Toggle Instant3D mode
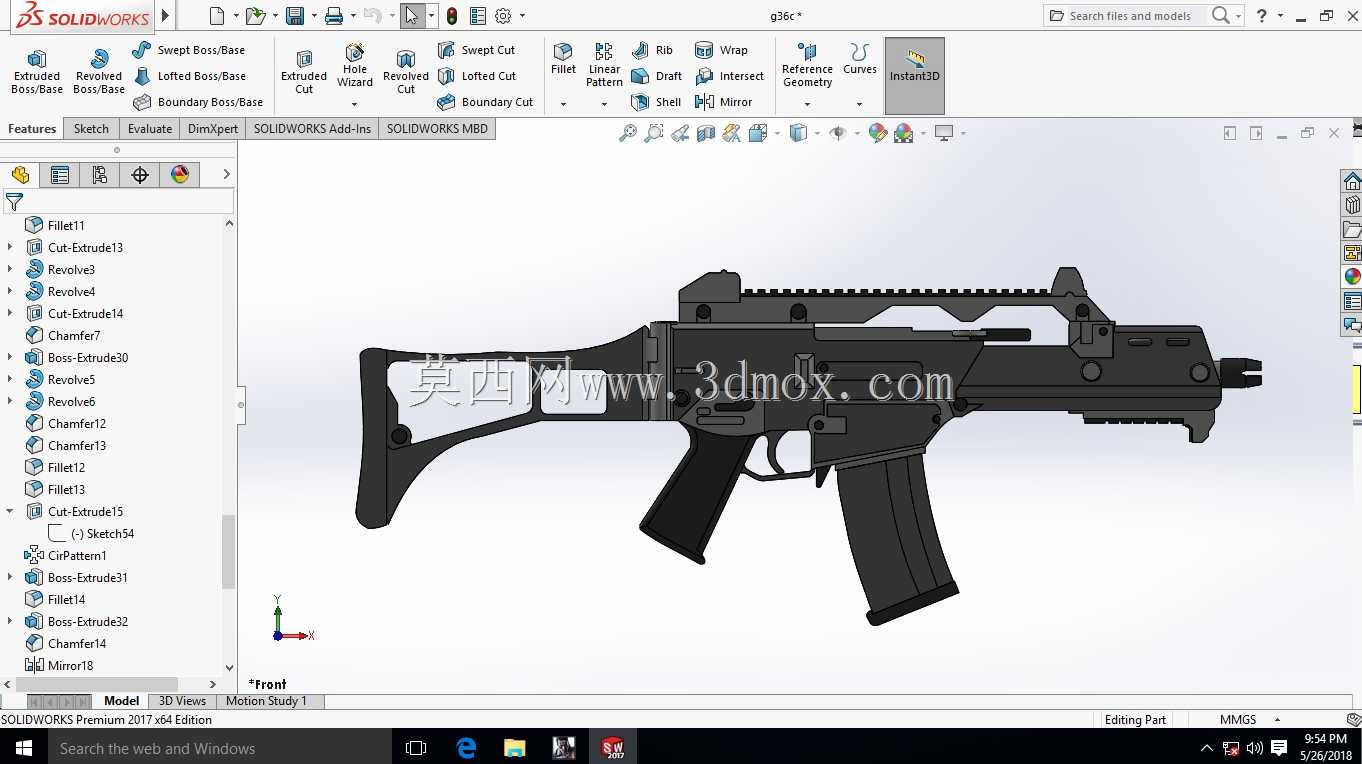1362x764 pixels. coord(915,76)
